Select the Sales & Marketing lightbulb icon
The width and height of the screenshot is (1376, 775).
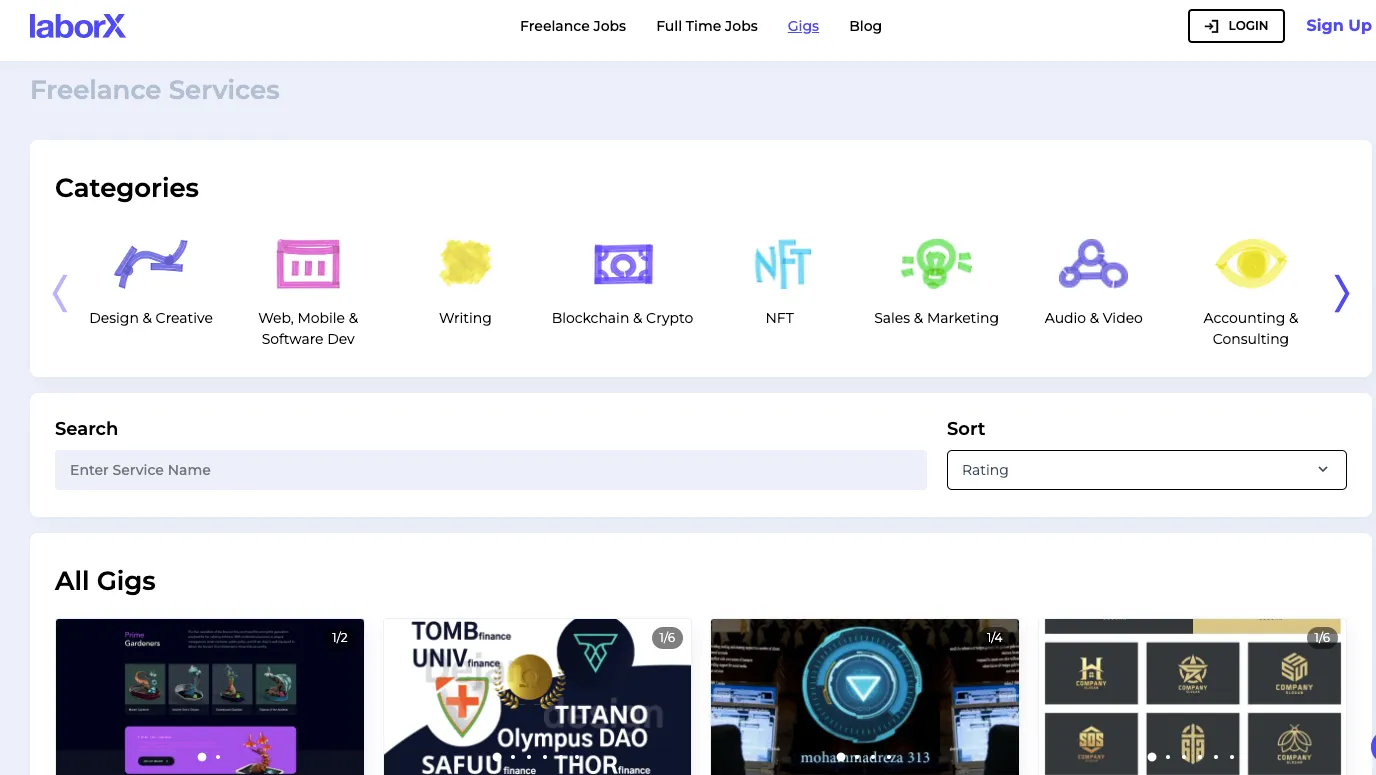936,264
